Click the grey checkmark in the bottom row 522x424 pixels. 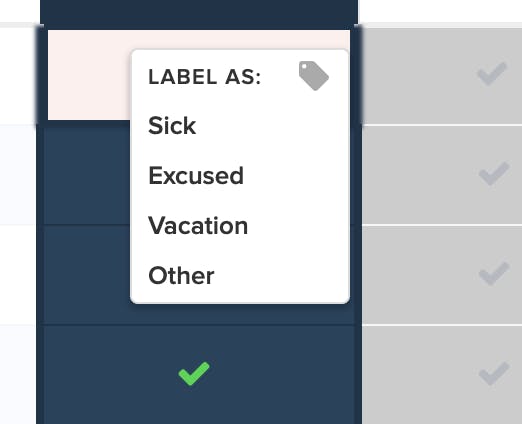point(494,373)
